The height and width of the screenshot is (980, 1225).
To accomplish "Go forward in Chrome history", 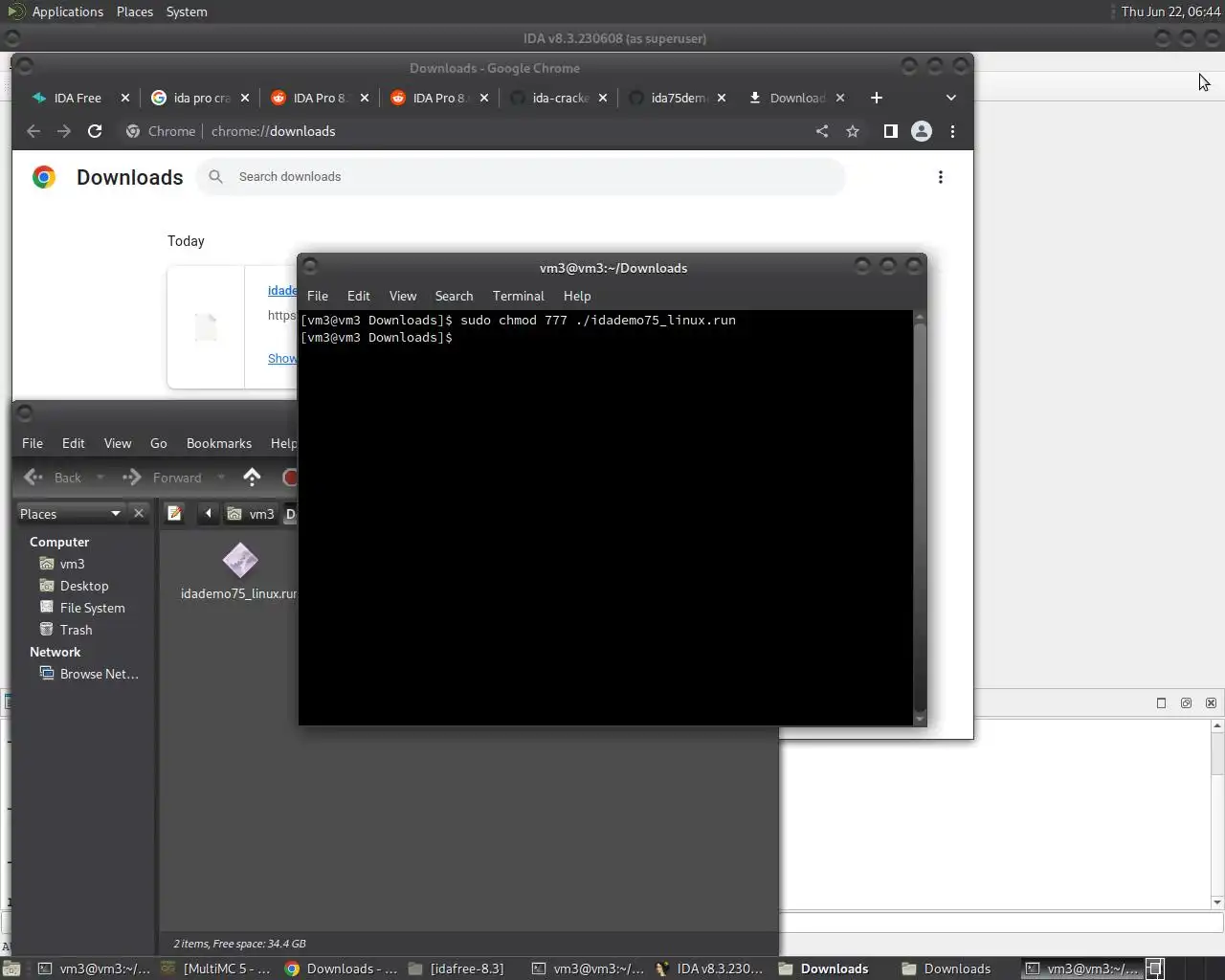I will coord(64,131).
